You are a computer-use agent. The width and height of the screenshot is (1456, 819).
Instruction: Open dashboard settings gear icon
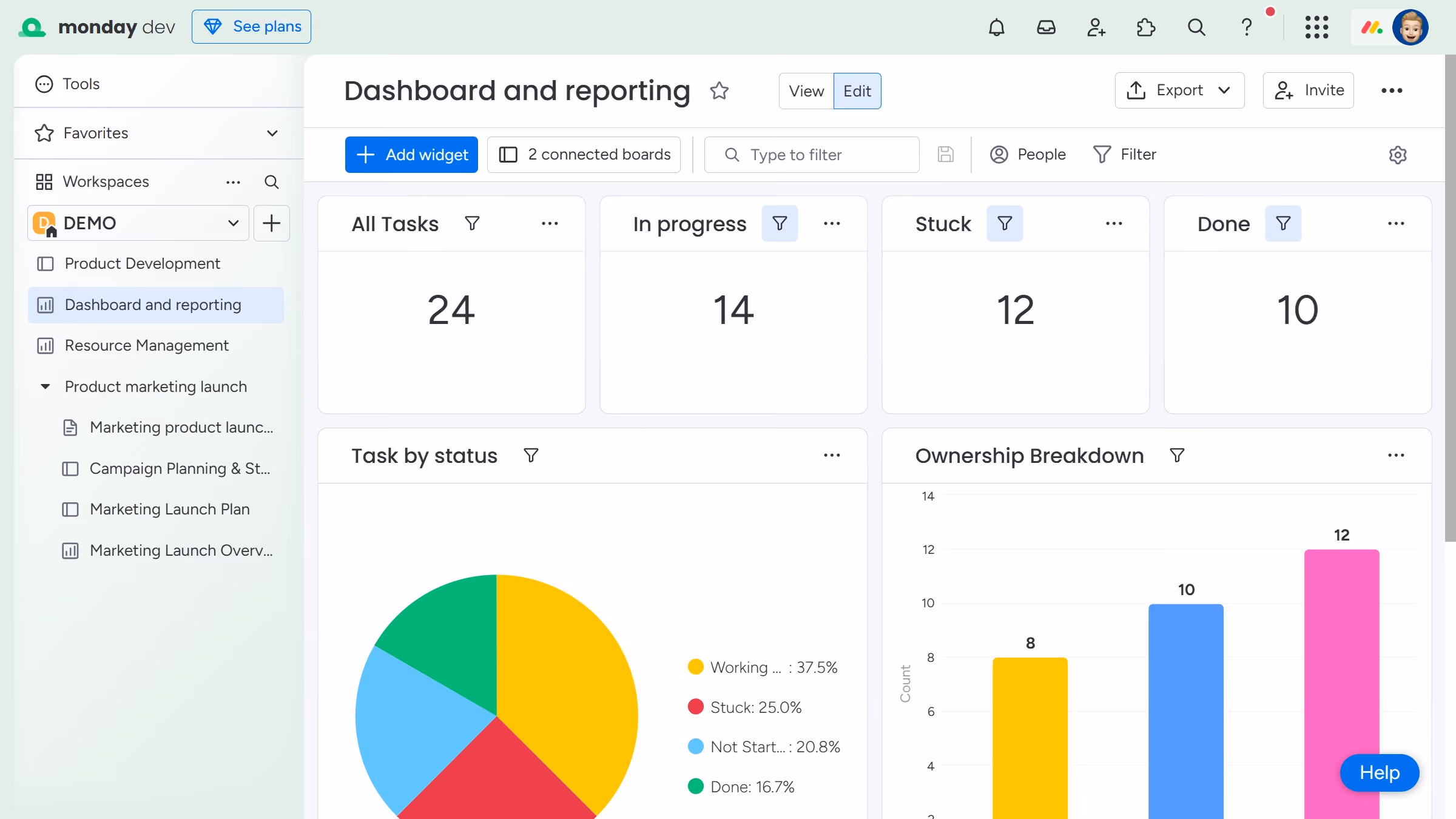[x=1398, y=155]
